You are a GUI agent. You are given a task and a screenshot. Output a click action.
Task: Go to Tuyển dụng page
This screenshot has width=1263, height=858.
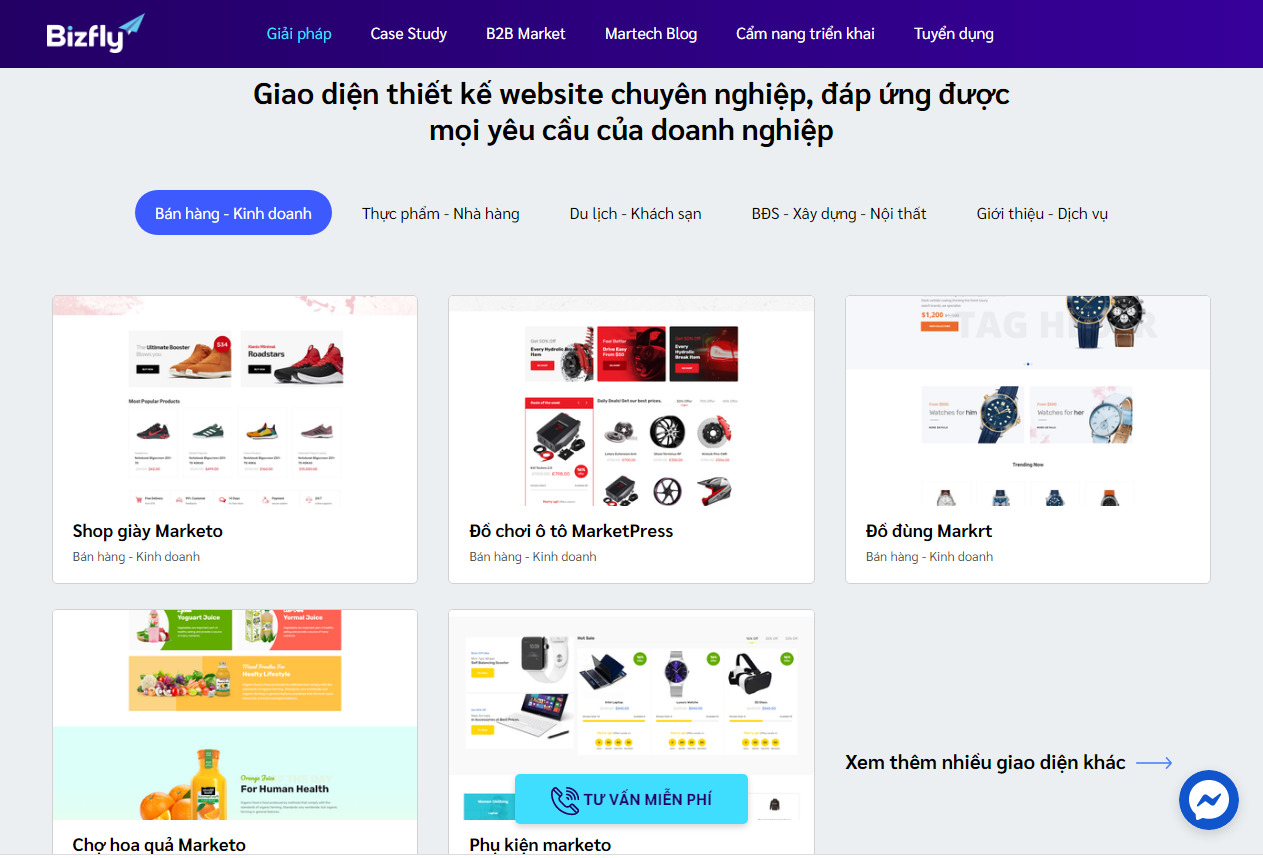point(954,34)
